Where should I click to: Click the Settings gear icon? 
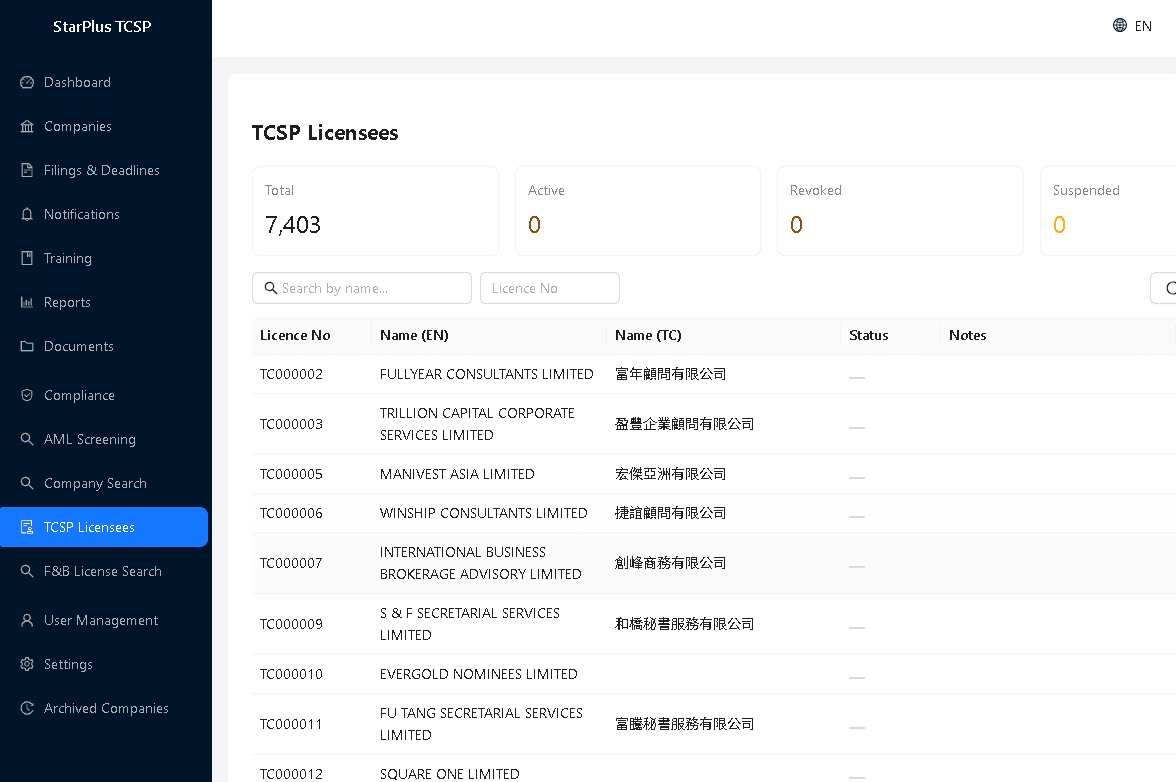[27, 664]
